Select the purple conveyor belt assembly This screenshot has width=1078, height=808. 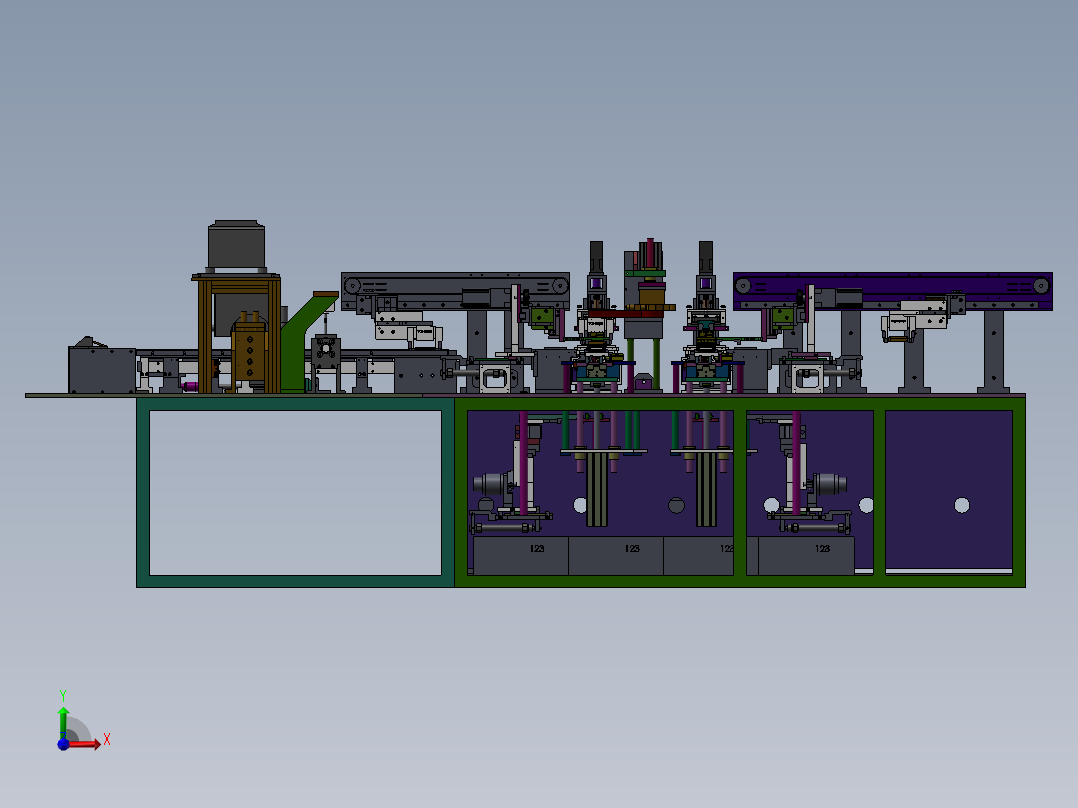click(892, 292)
